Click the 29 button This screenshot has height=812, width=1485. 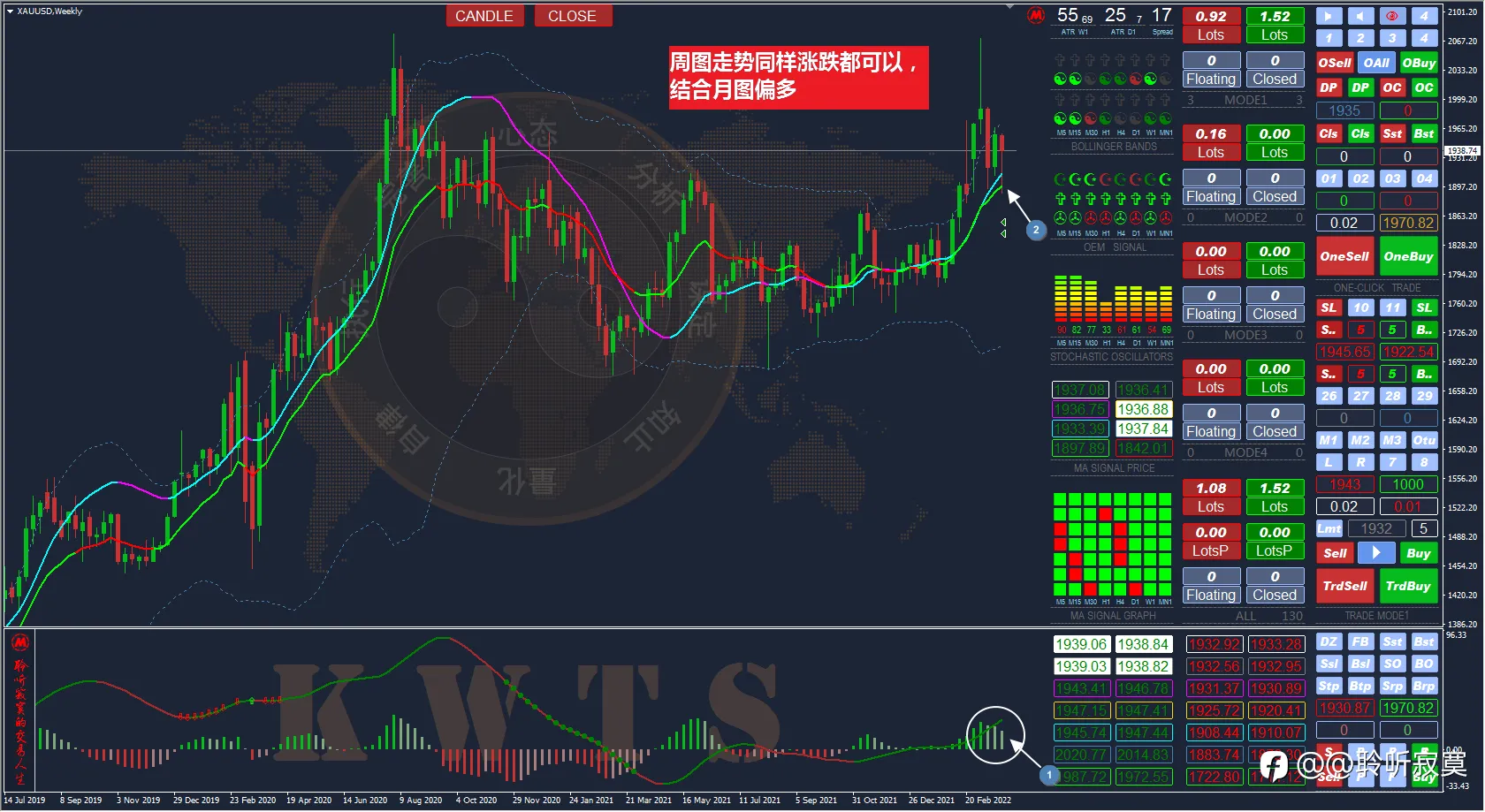click(1424, 396)
